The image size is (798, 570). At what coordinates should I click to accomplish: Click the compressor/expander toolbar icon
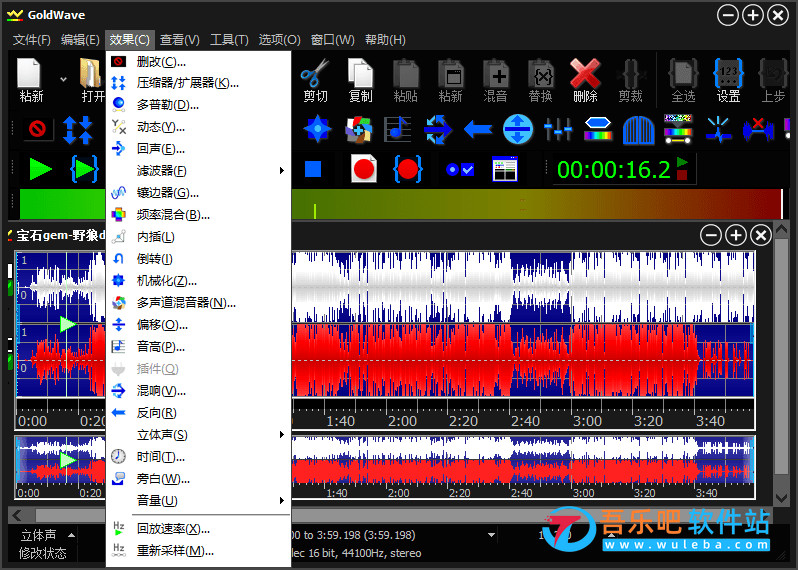coord(77,129)
